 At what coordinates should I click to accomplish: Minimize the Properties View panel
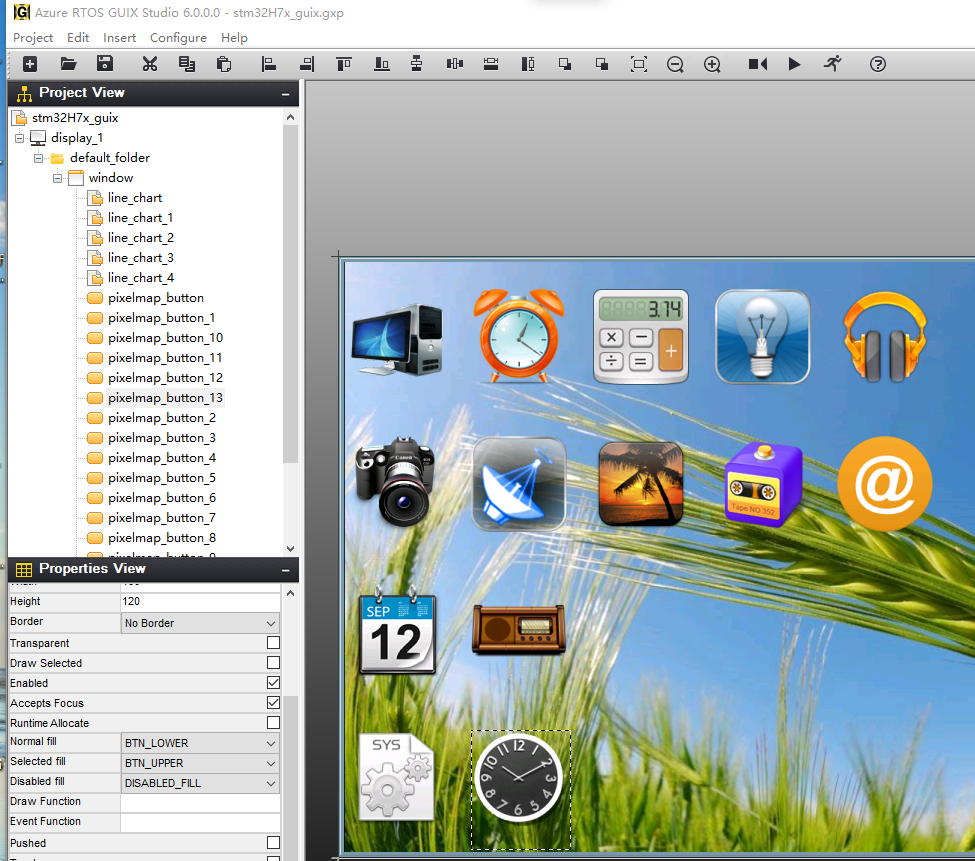pos(285,570)
